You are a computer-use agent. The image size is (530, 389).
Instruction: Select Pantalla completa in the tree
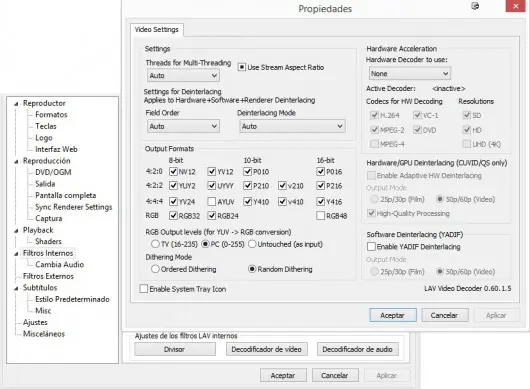(66, 195)
